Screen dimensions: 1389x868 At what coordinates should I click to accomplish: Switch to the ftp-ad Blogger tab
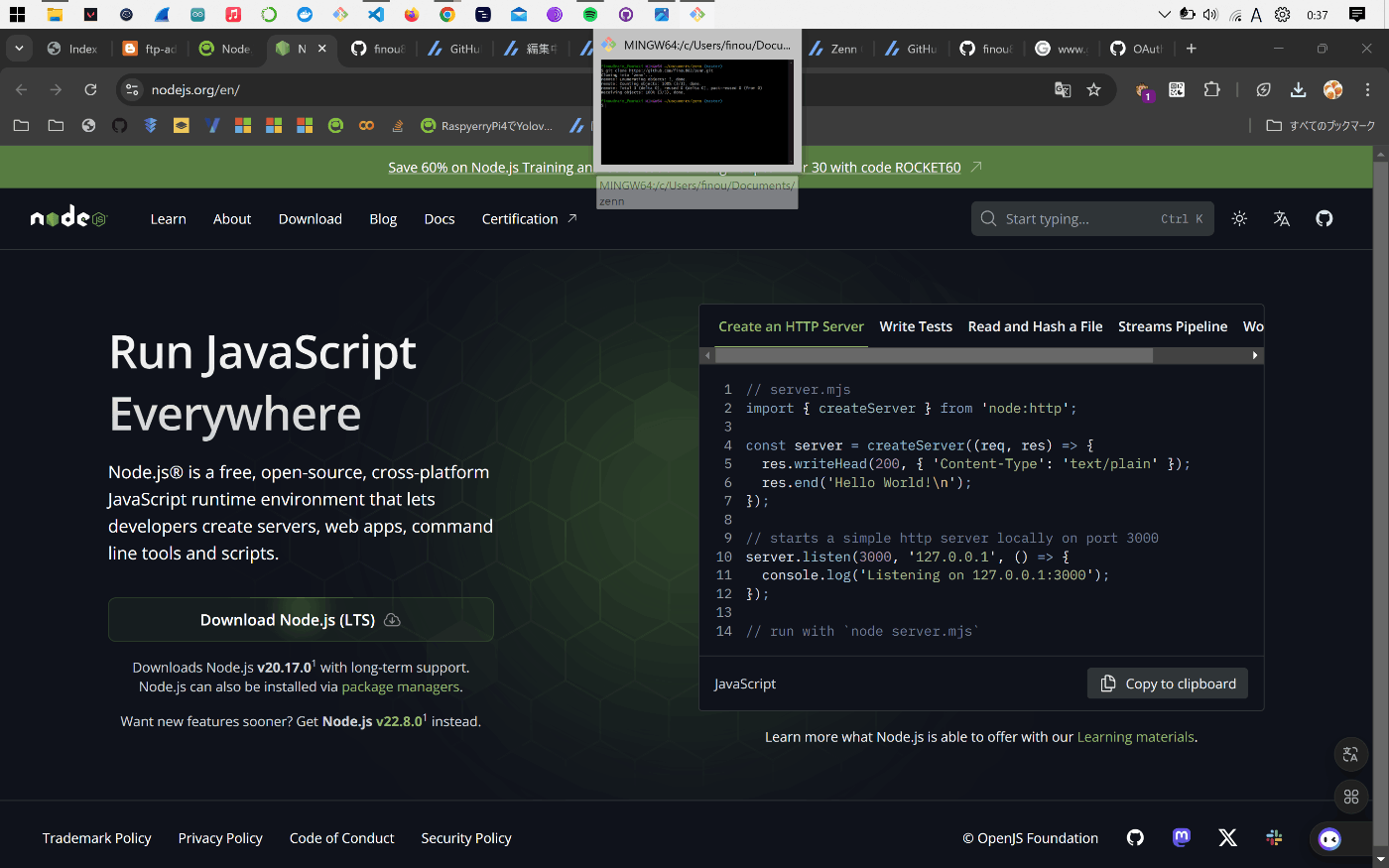151,49
